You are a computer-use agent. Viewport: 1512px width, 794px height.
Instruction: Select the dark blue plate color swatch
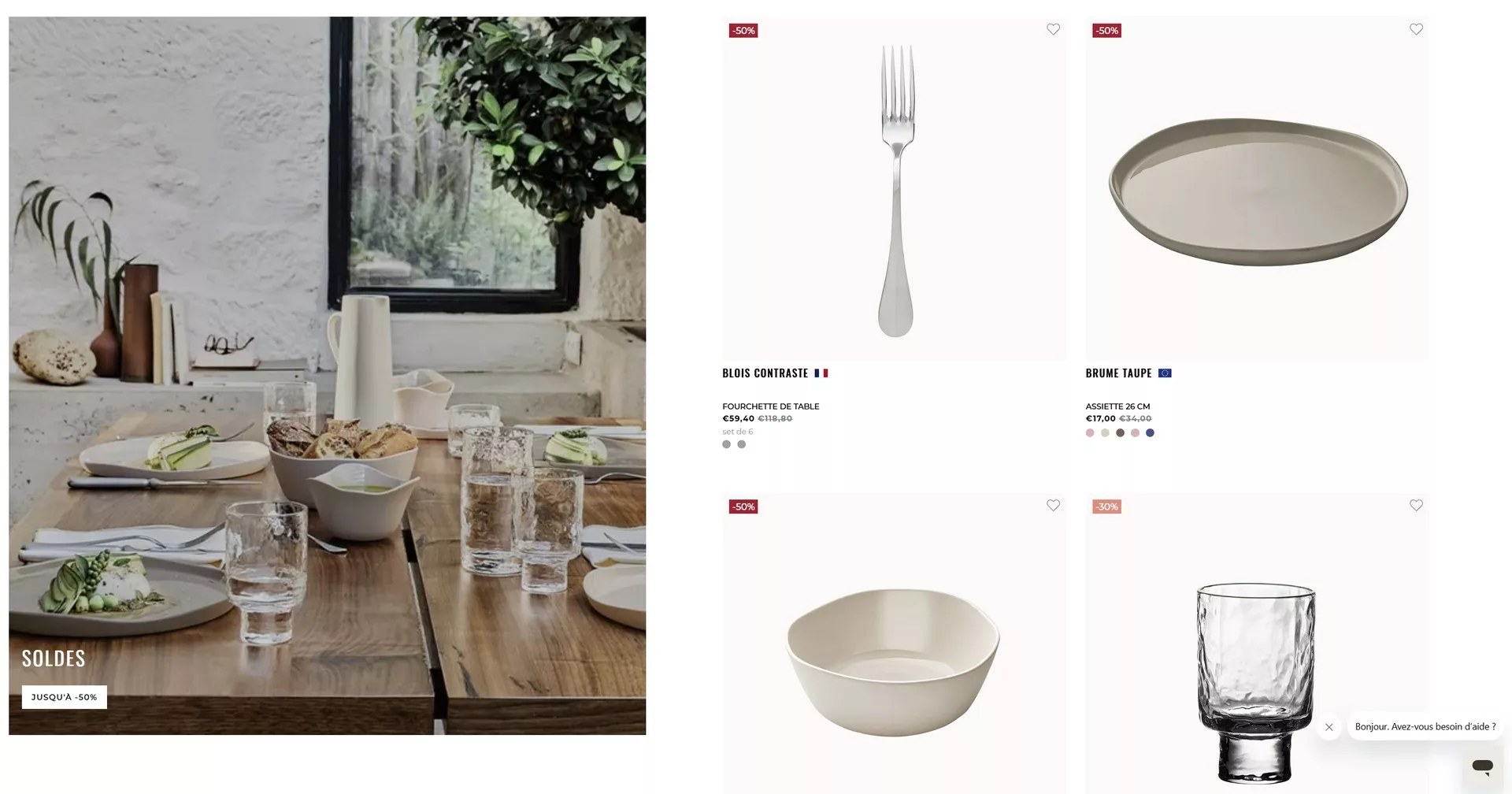tap(1150, 432)
